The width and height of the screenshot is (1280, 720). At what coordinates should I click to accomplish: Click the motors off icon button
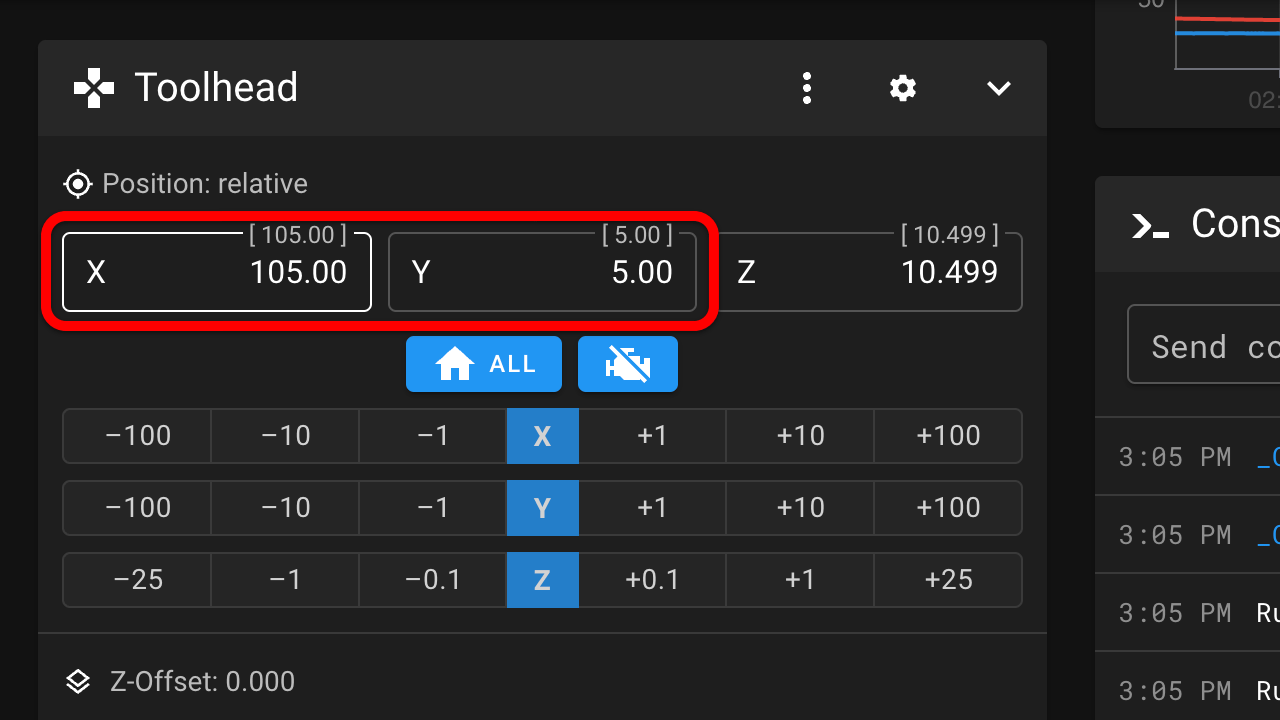pos(627,364)
